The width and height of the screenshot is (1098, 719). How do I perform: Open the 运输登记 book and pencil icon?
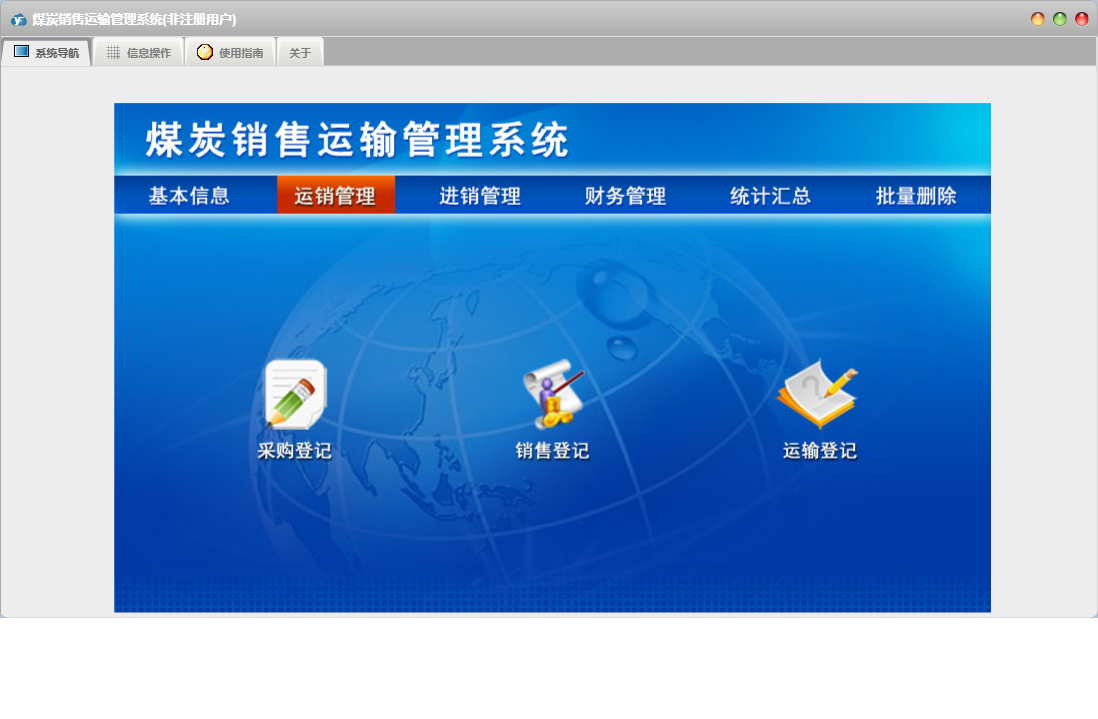pyautogui.click(x=818, y=393)
